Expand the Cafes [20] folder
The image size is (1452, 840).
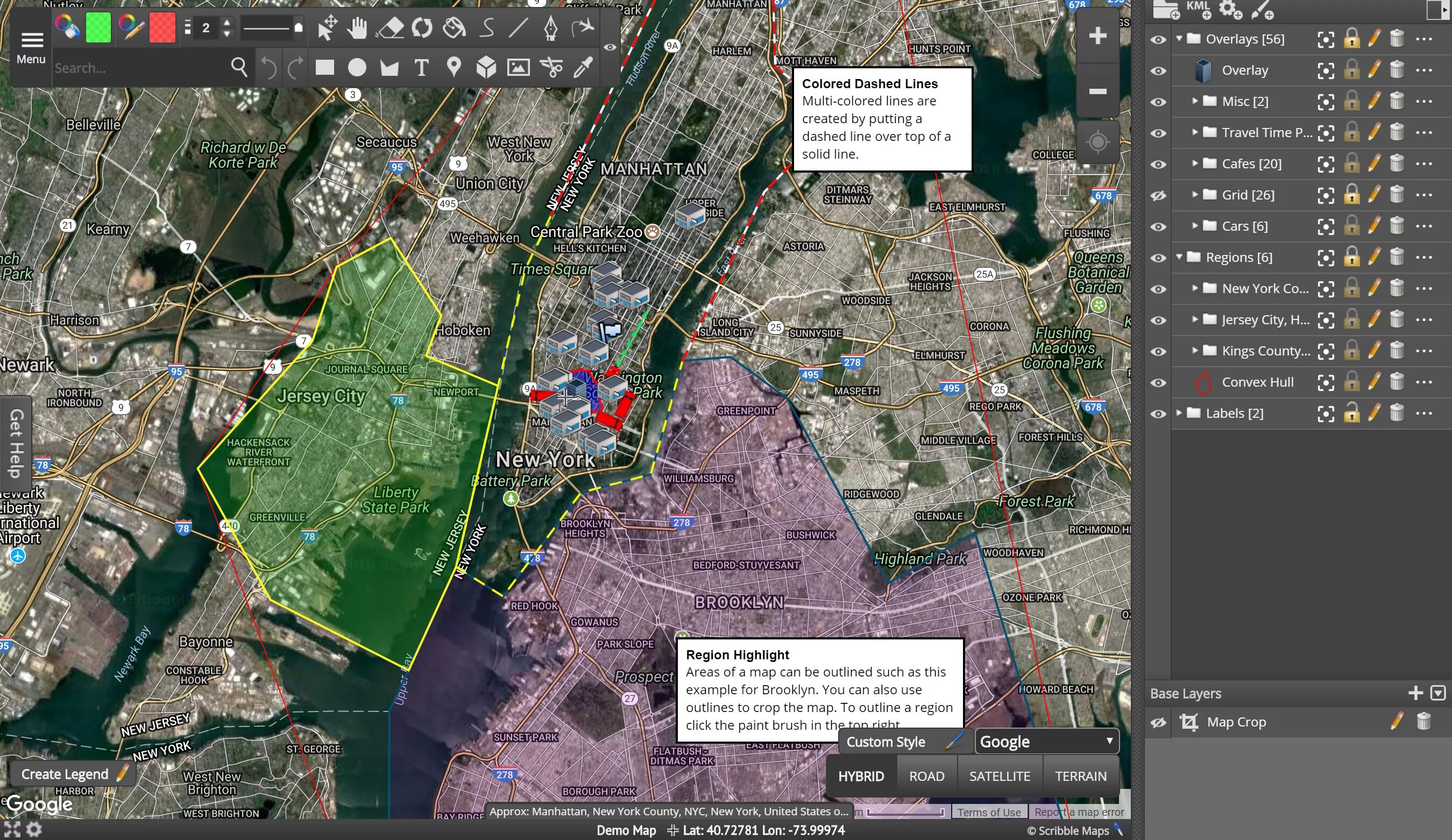pos(1195,163)
